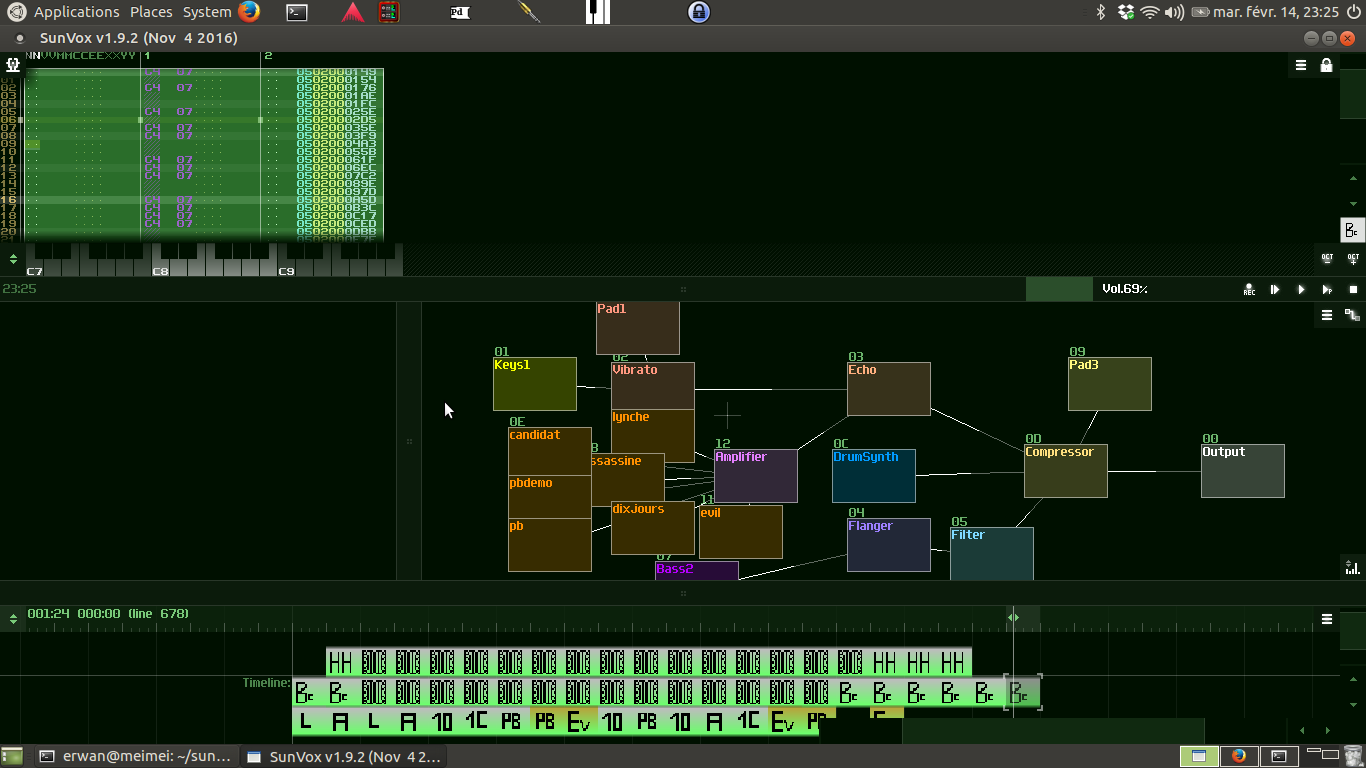1366x768 pixels.
Task: Raise the keyboard octave with OCT+ icon
Action: pyautogui.click(x=1353, y=258)
